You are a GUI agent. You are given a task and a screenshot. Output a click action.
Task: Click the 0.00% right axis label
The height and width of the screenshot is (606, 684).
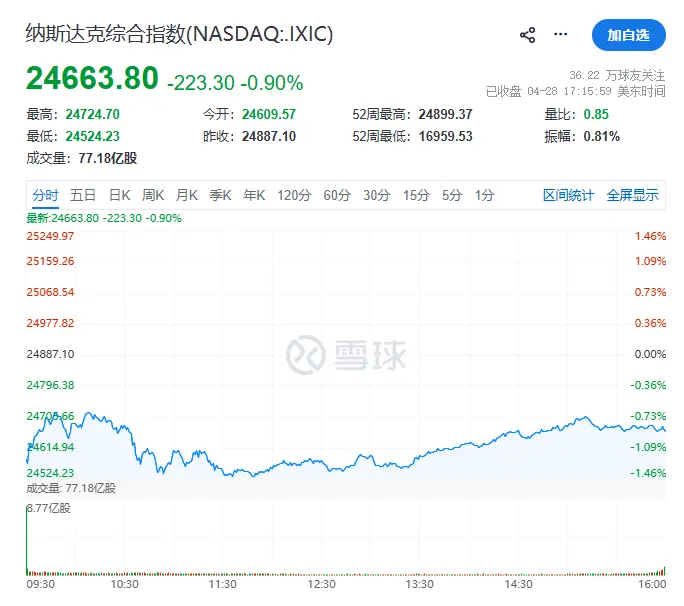pyautogui.click(x=650, y=354)
